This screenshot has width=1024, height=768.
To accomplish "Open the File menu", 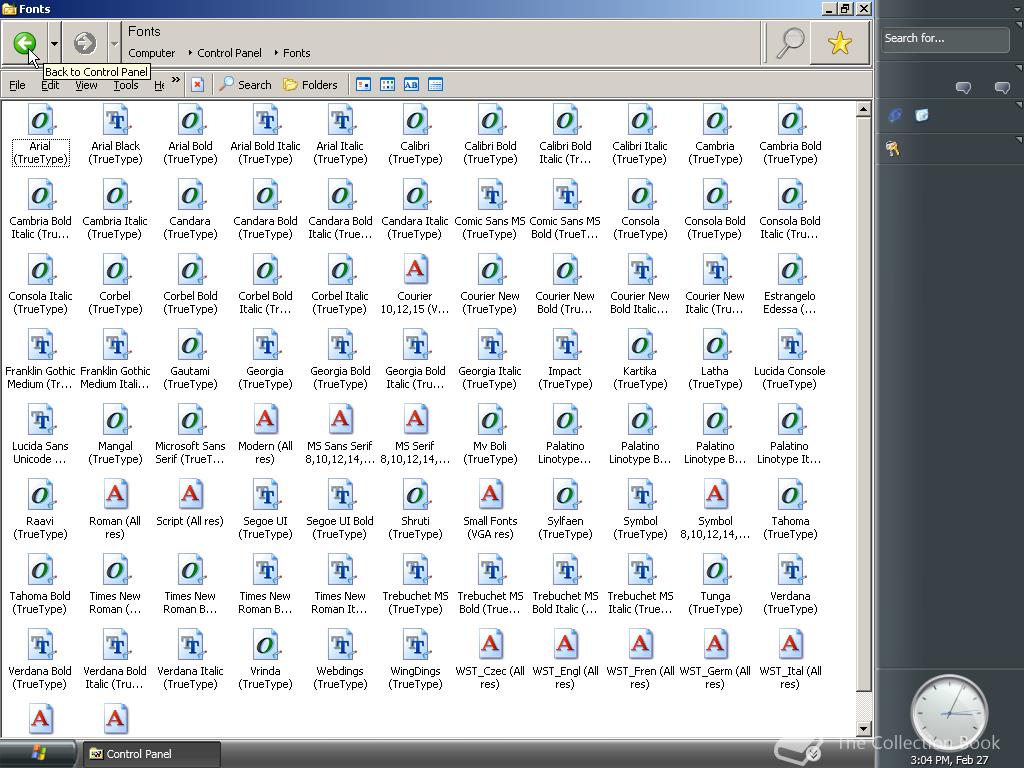I will [17, 85].
